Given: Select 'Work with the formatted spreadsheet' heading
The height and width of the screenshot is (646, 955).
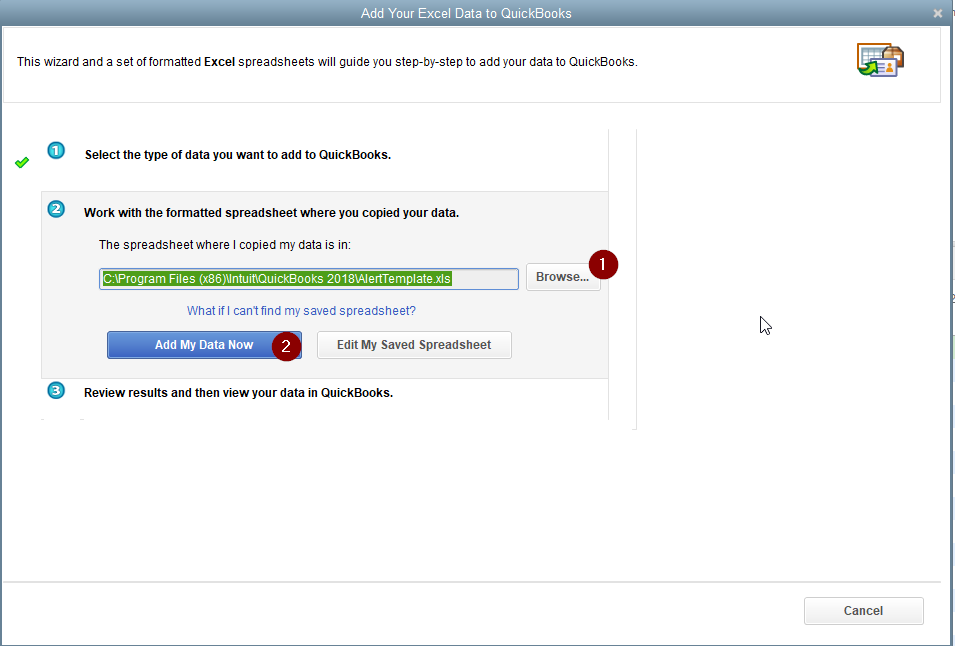Looking at the screenshot, I should (x=271, y=212).
